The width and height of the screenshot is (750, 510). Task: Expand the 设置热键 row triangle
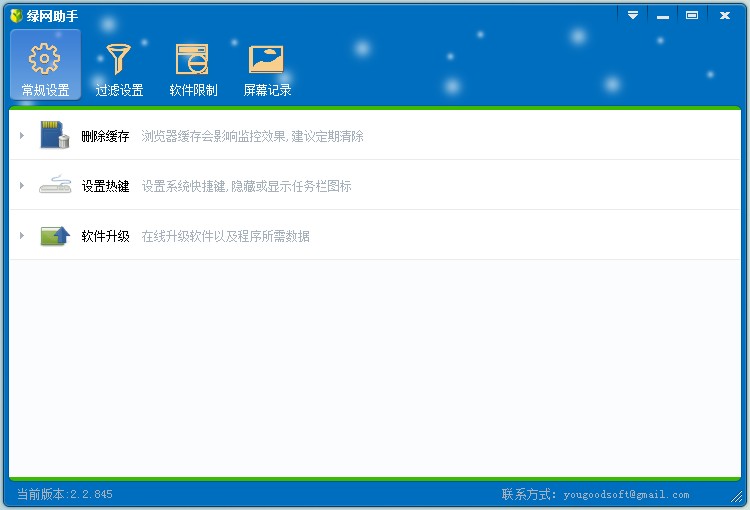click(22, 185)
